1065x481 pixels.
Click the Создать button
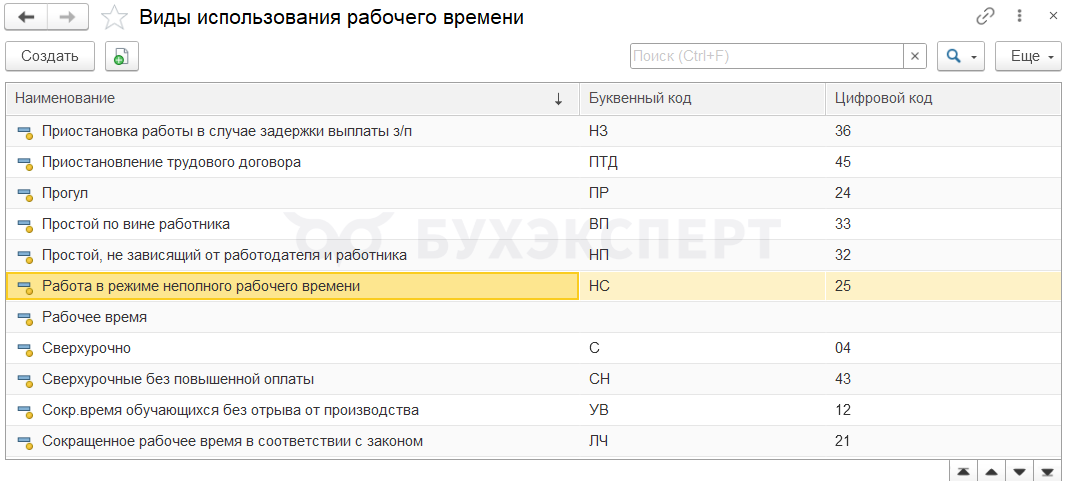point(50,56)
